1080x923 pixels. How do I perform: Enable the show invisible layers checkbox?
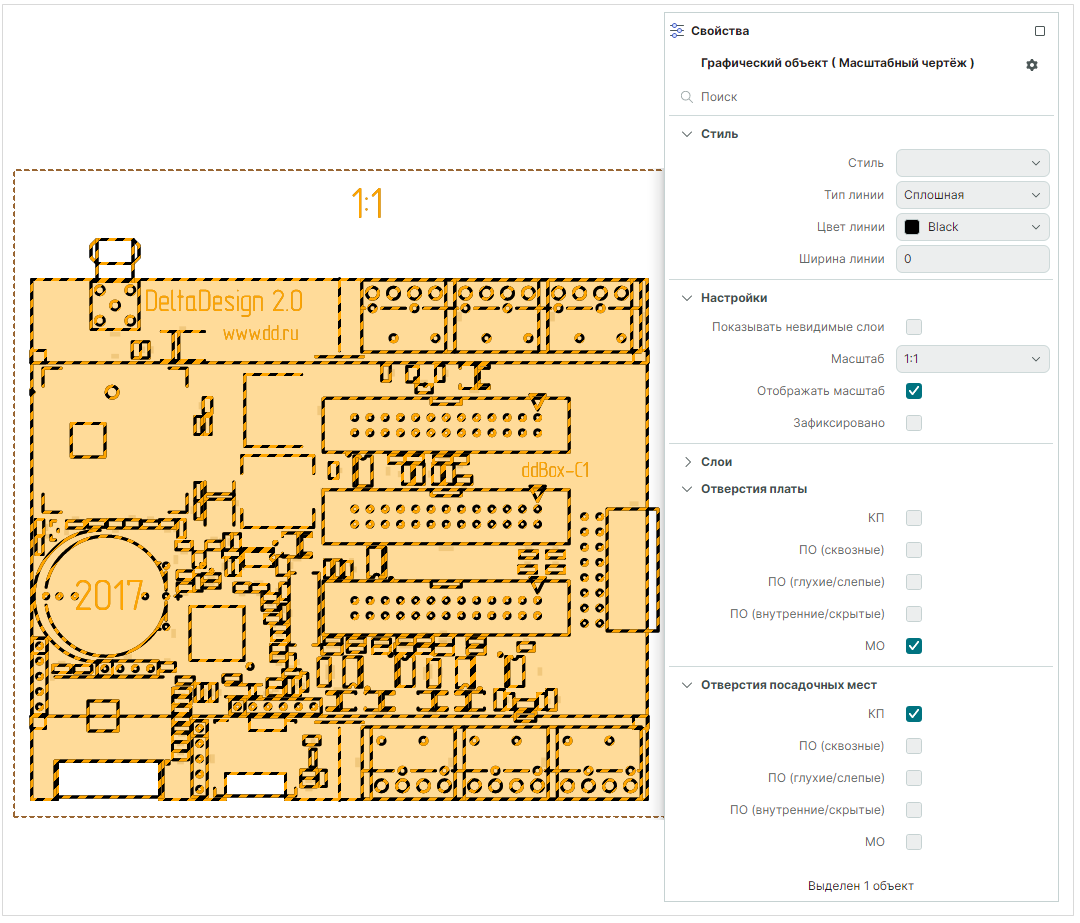[x=913, y=327]
